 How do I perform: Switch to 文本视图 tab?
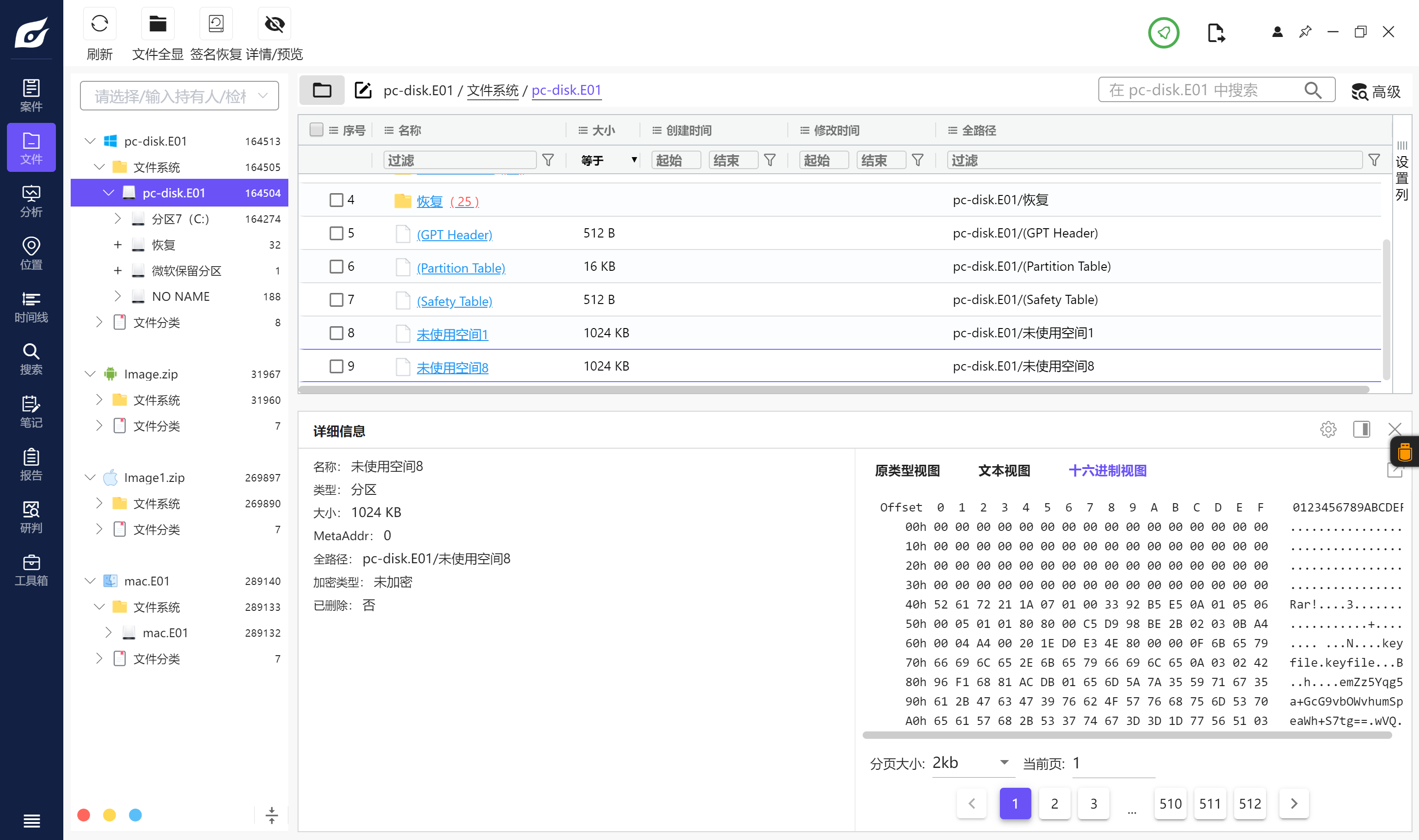(x=1004, y=470)
